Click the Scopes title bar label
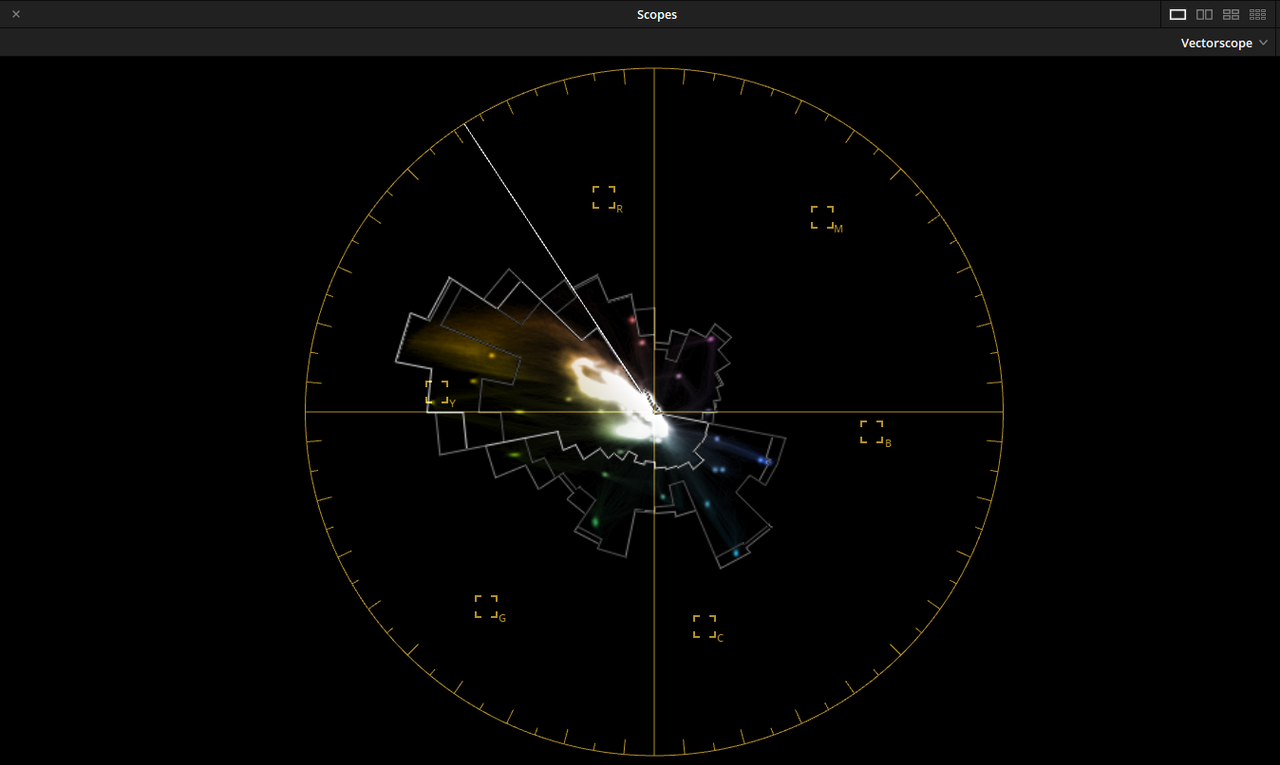Screen dimensions: 1280x765 pos(656,14)
